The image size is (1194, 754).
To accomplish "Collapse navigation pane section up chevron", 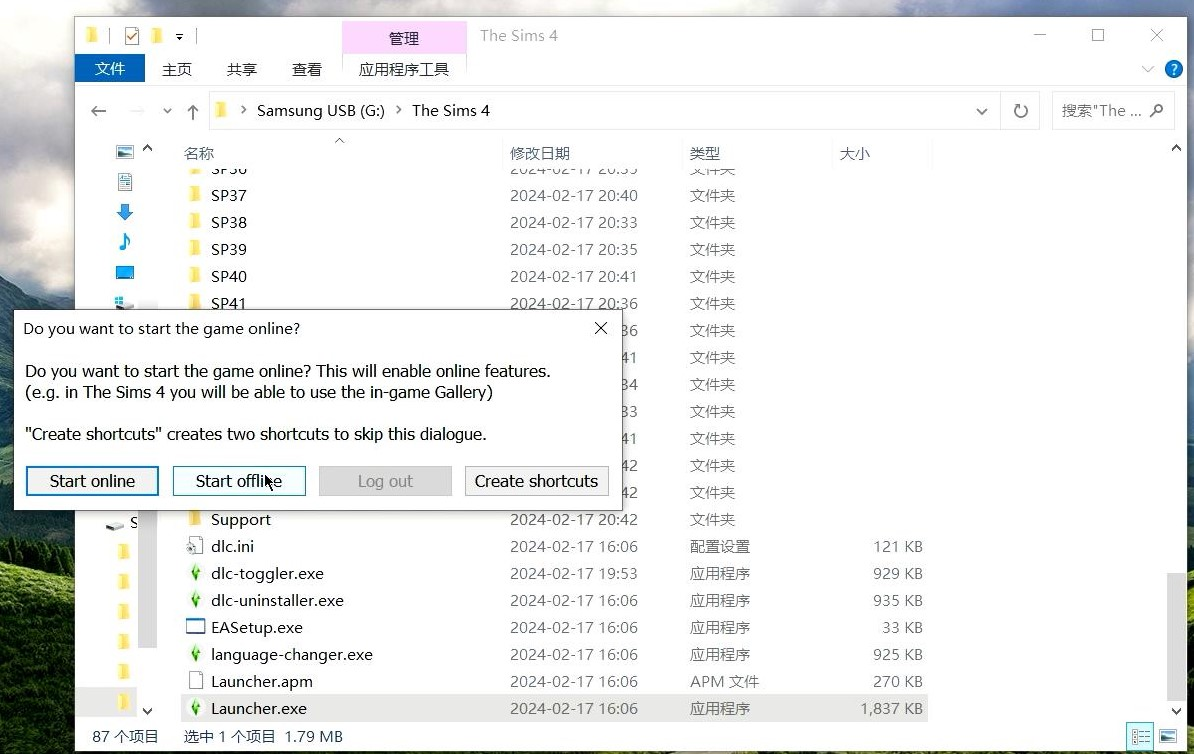I will 148,149.
